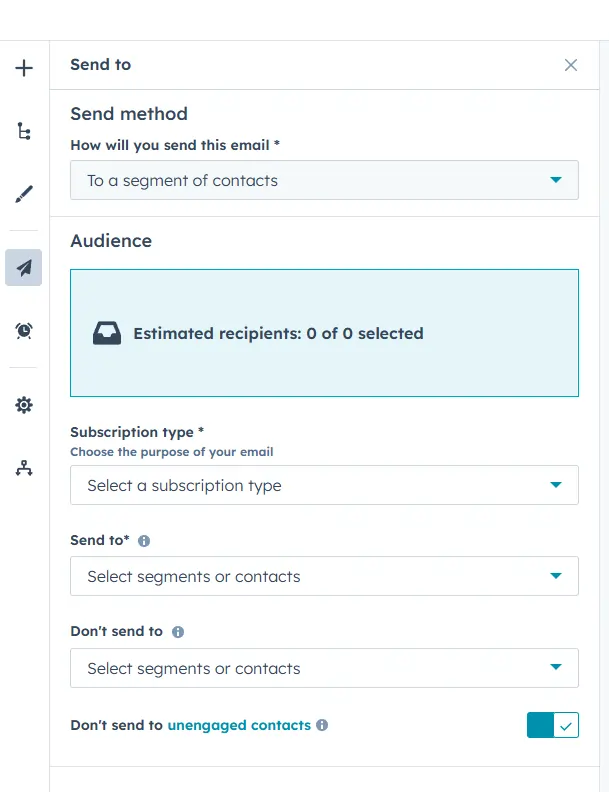Open the 'To a segment of contacts' dropdown
Screen dimensions: 609x792
(x=324, y=181)
